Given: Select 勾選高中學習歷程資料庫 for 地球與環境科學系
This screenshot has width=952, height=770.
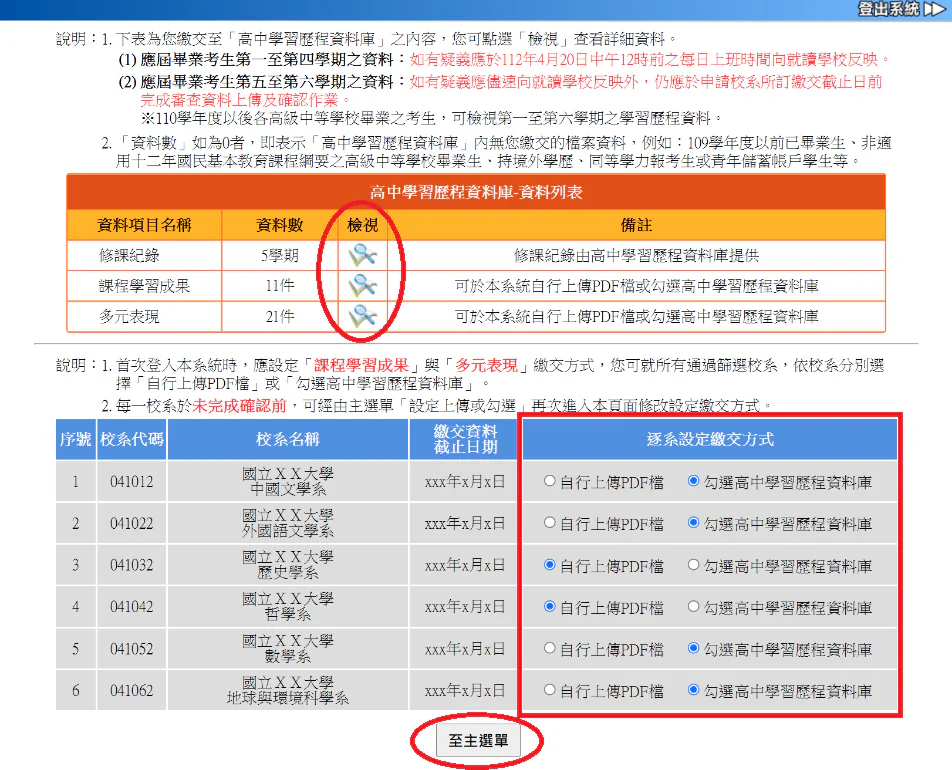Looking at the screenshot, I should (x=693, y=690).
